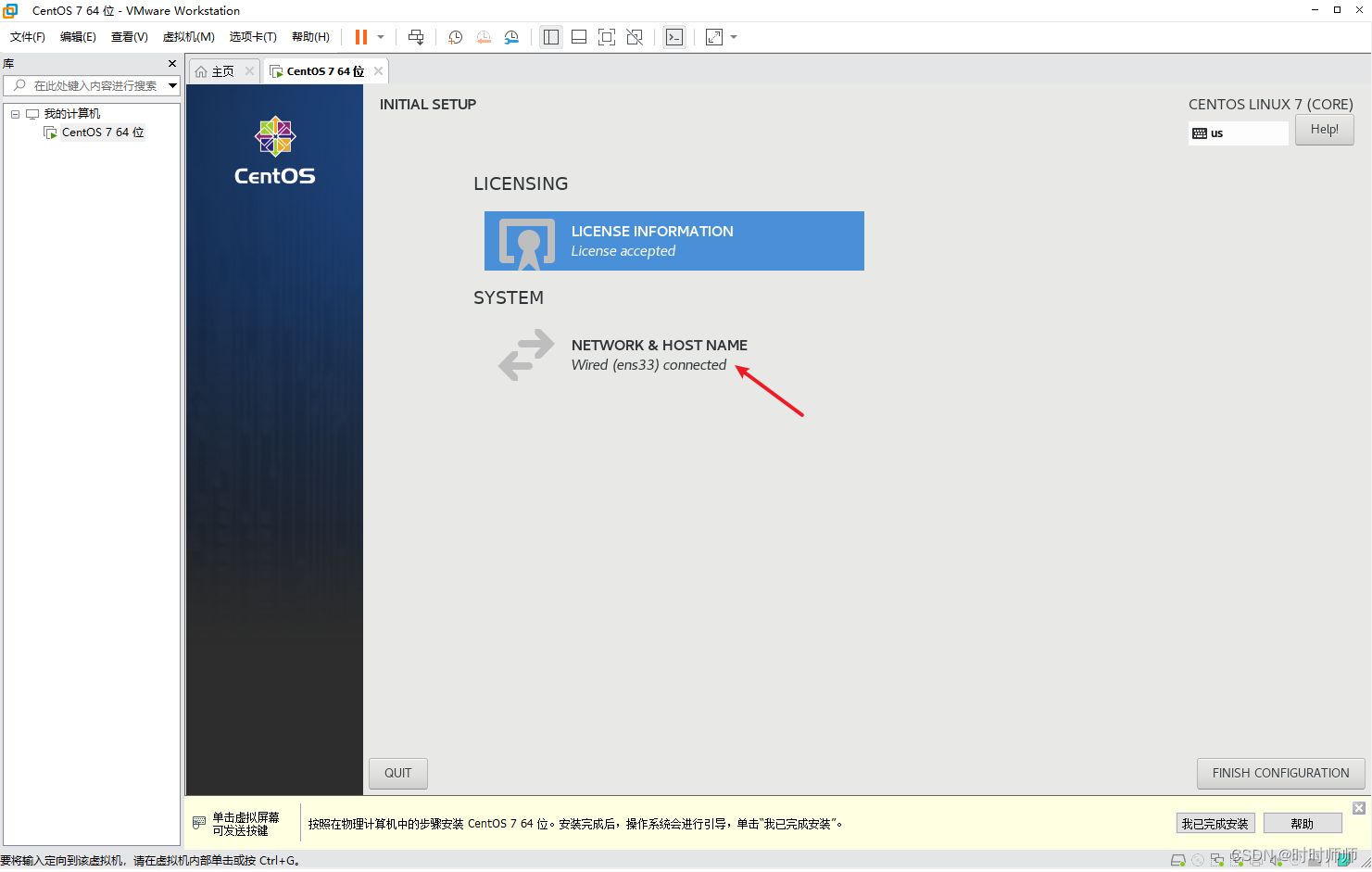Collapse the 我的计算机 tree node
This screenshot has height=872, width=1372.
[15, 114]
